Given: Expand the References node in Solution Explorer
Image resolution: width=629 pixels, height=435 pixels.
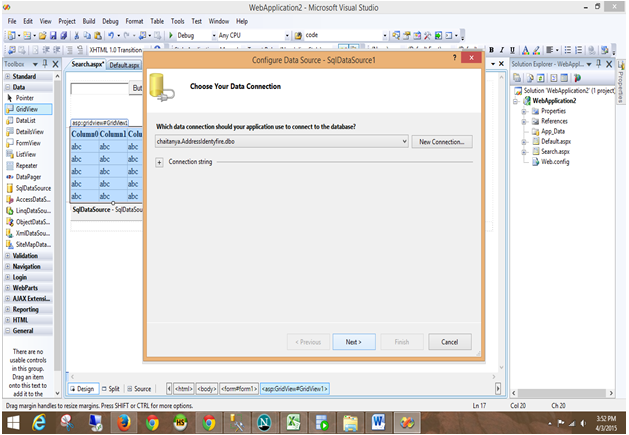Looking at the screenshot, I should click(x=524, y=121).
